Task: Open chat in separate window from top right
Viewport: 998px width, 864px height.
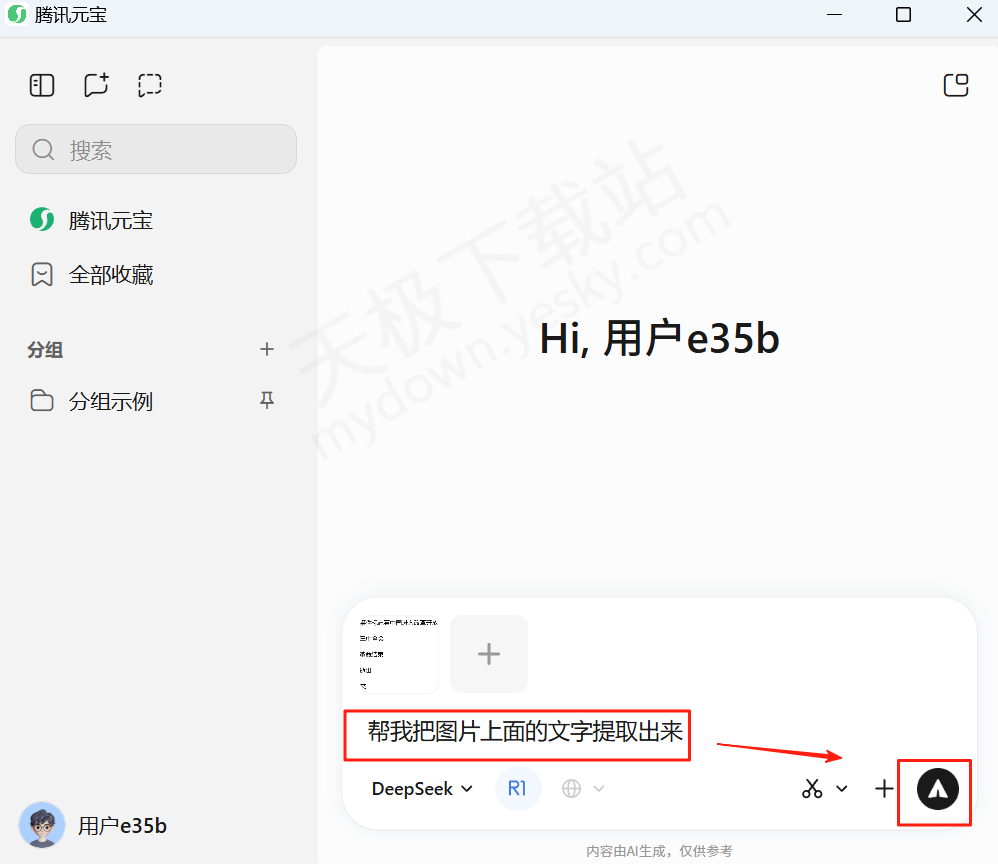Action: tap(956, 85)
